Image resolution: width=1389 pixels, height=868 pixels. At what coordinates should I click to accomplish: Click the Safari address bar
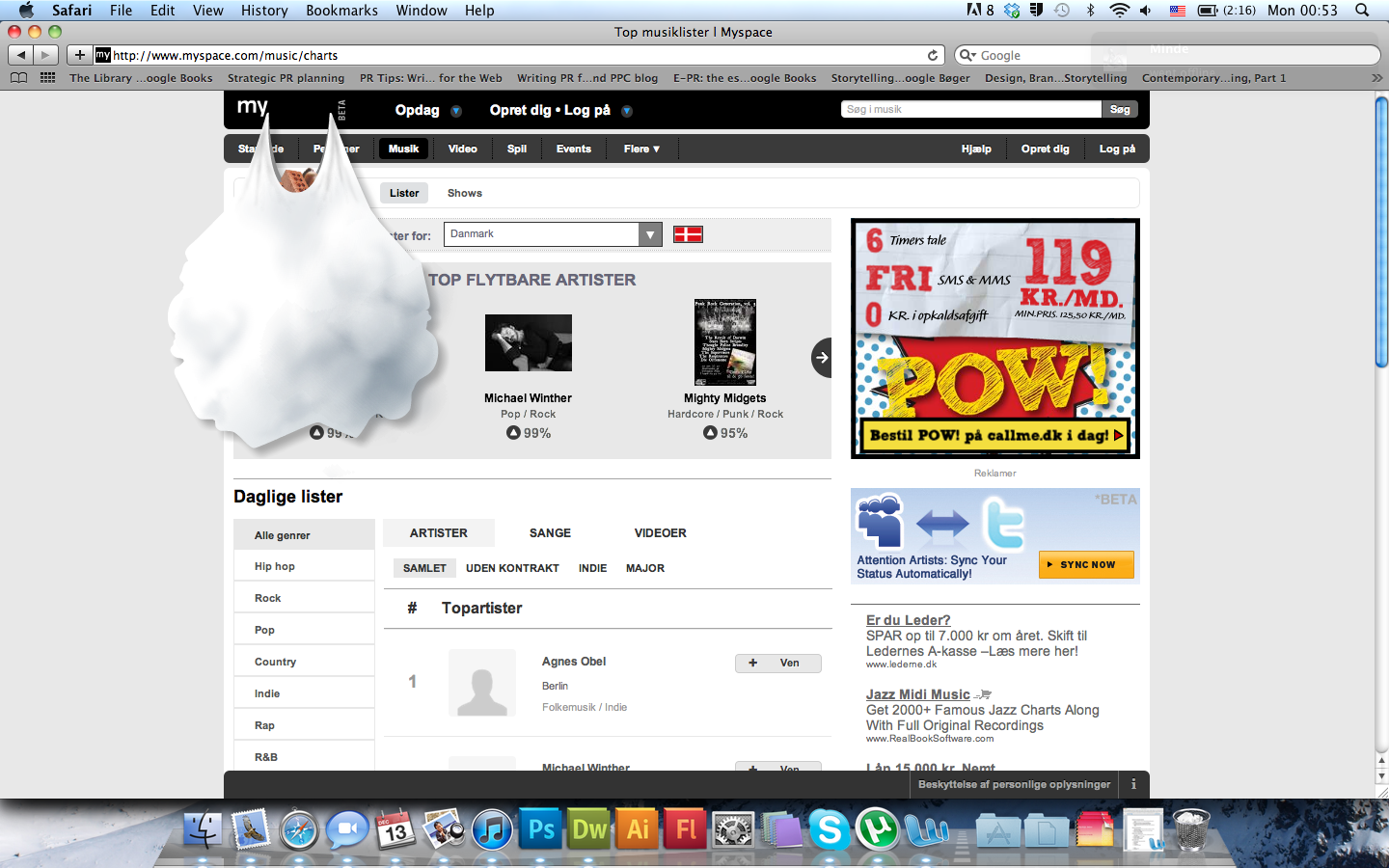click(x=519, y=55)
